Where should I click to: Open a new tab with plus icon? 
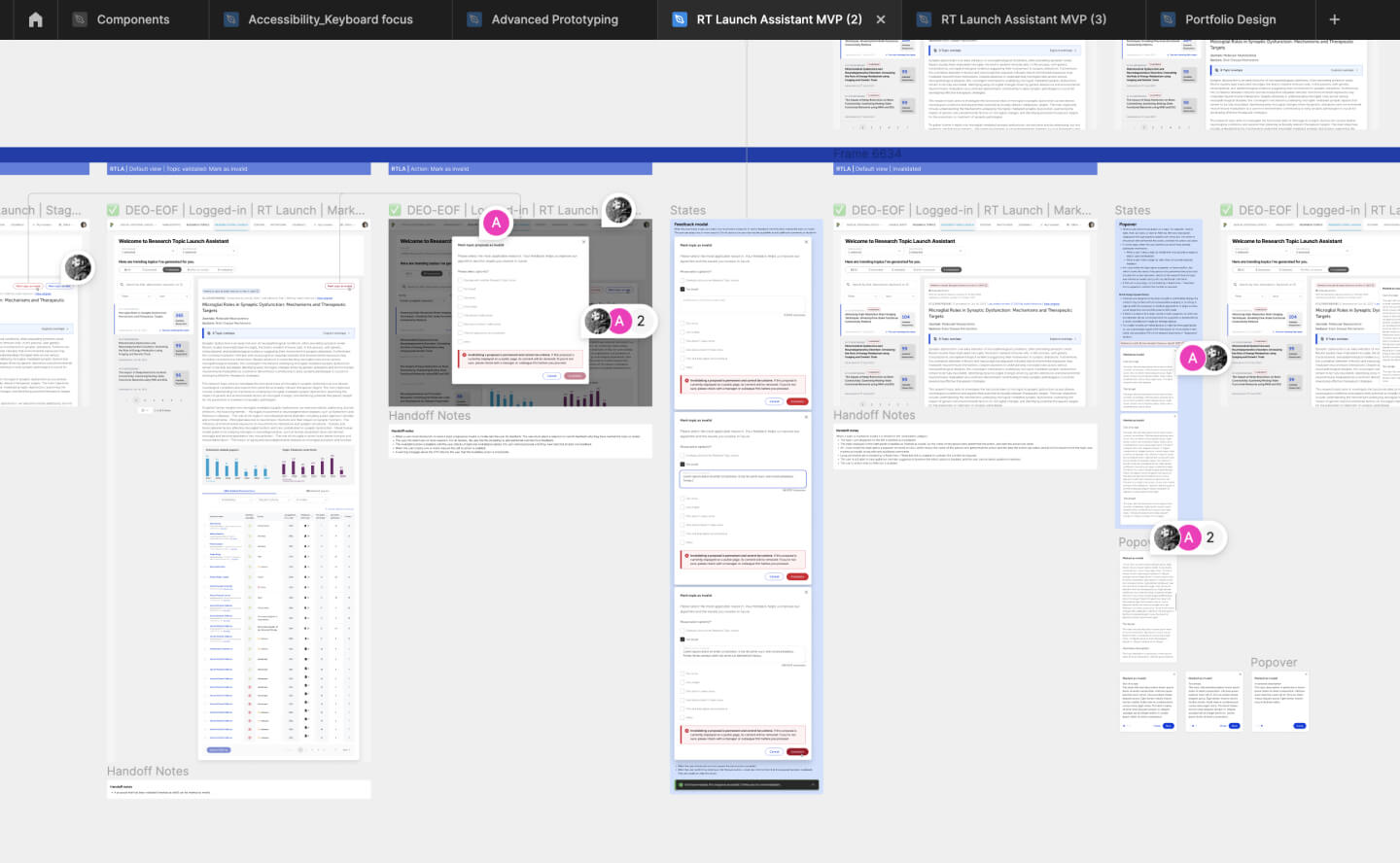point(1334,19)
